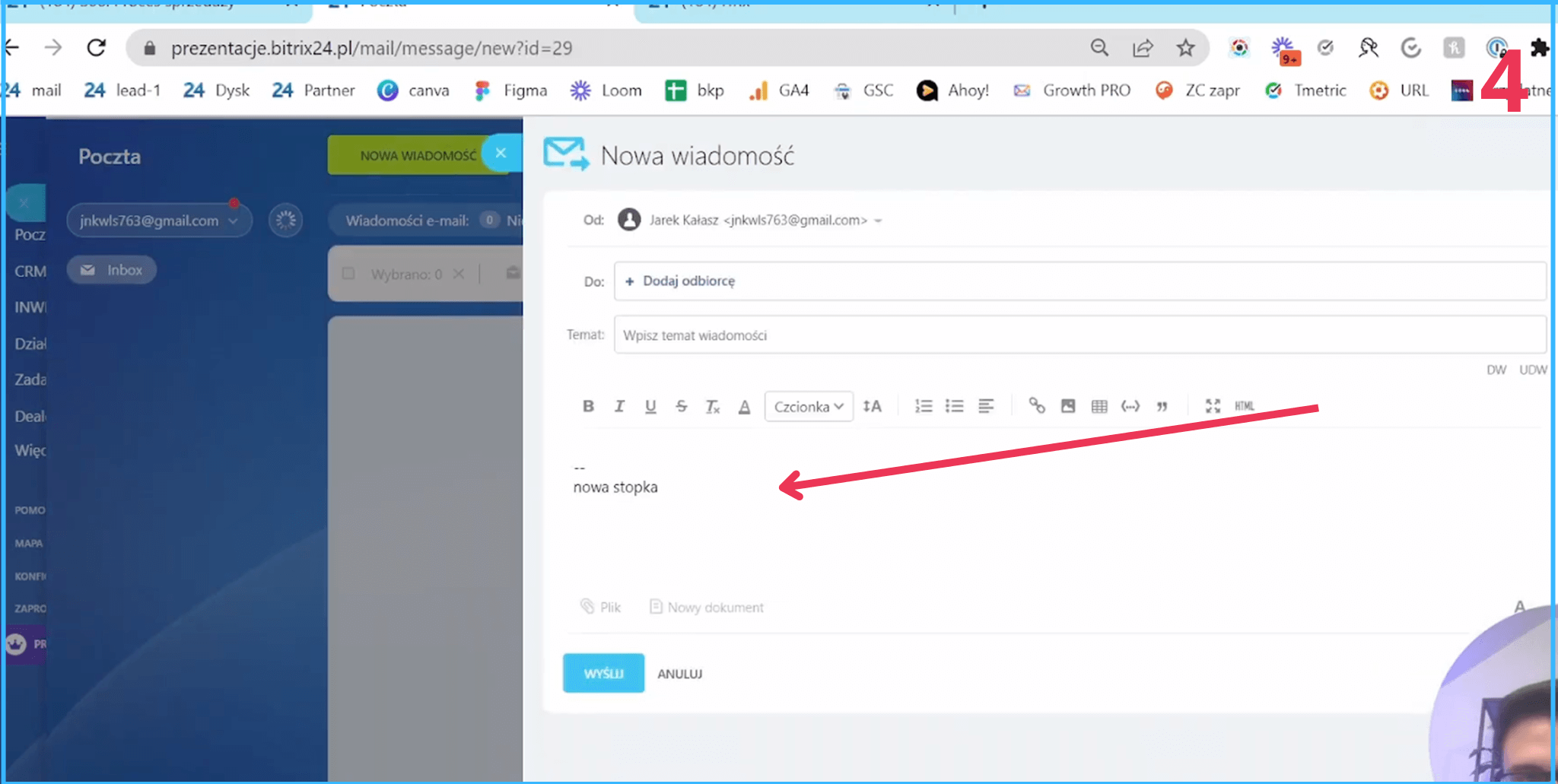This screenshot has width=1558, height=784.
Task: Apply strikethrough formatting to text
Action: click(x=681, y=406)
